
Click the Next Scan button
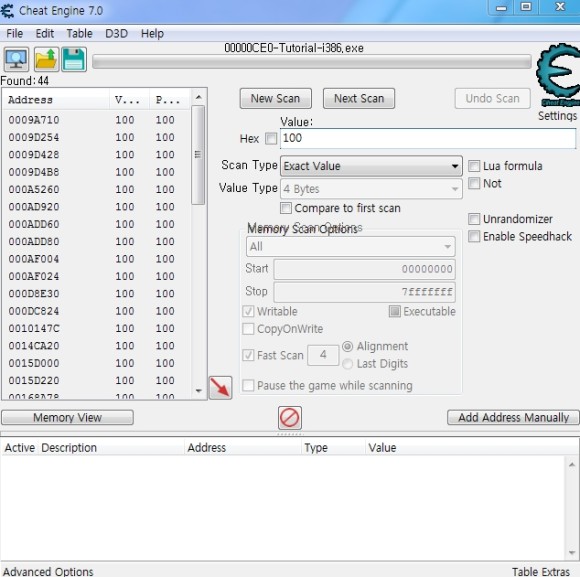click(359, 98)
